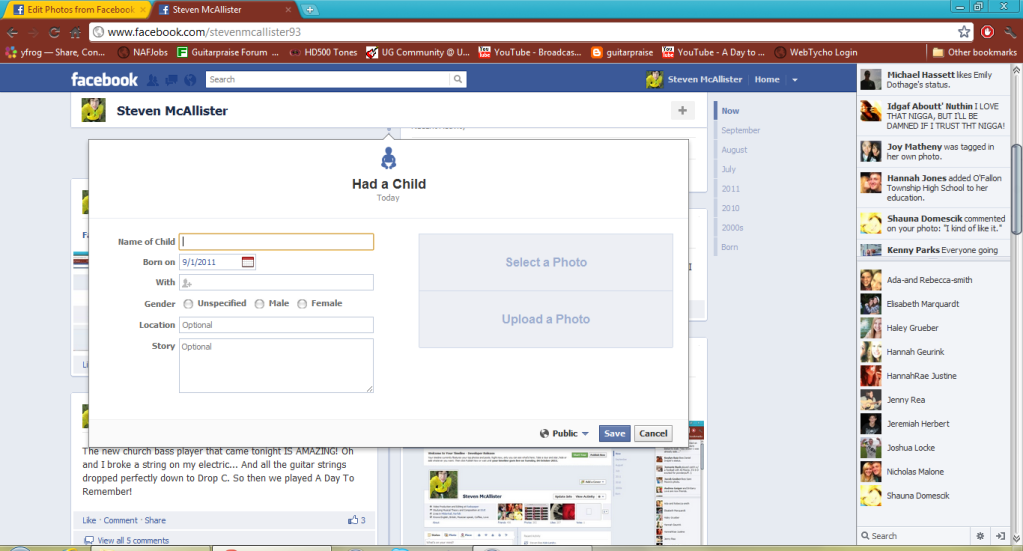Cancel the Had a Child dialog
The image size is (1023, 551).
653,434
